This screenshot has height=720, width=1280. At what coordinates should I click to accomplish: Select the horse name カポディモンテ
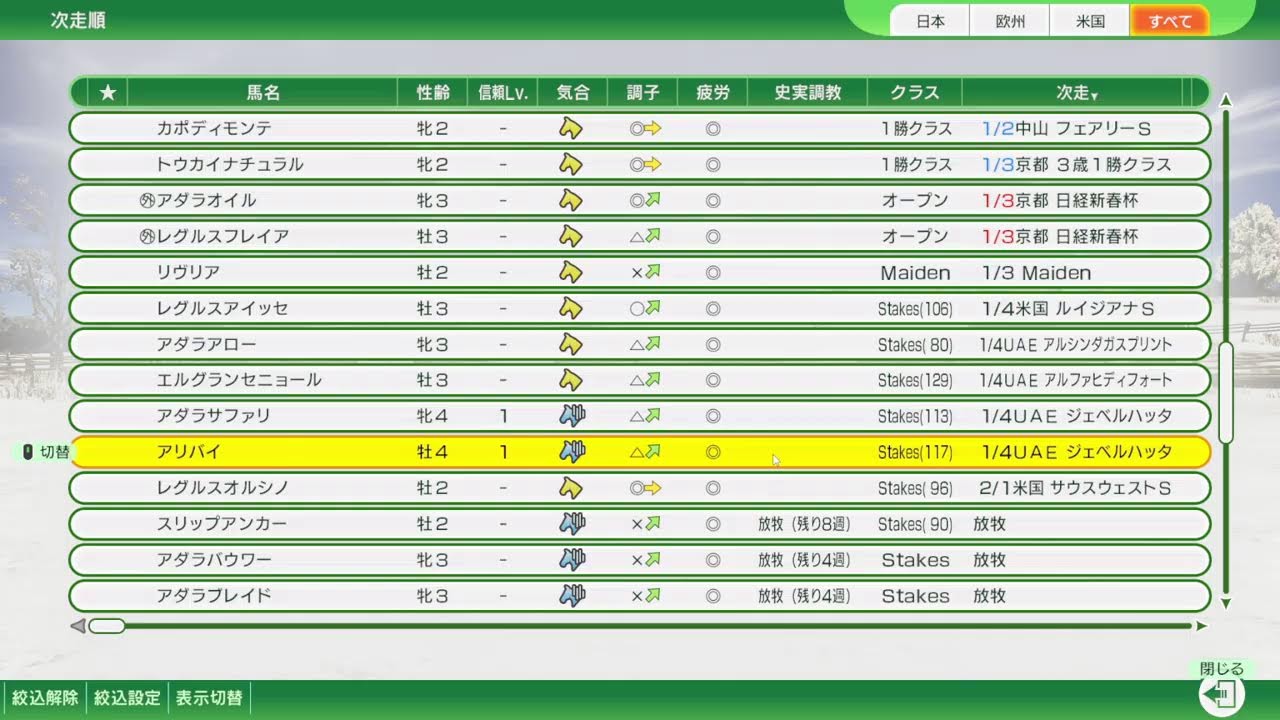tap(214, 128)
